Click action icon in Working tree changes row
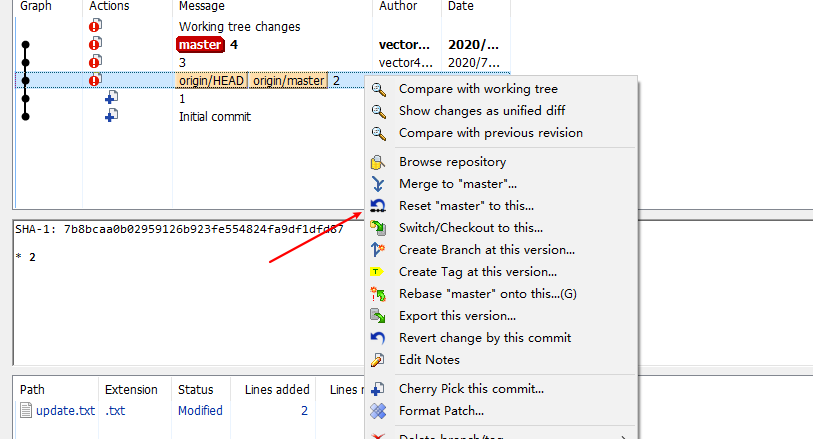This screenshot has width=813, height=439. click(95, 25)
